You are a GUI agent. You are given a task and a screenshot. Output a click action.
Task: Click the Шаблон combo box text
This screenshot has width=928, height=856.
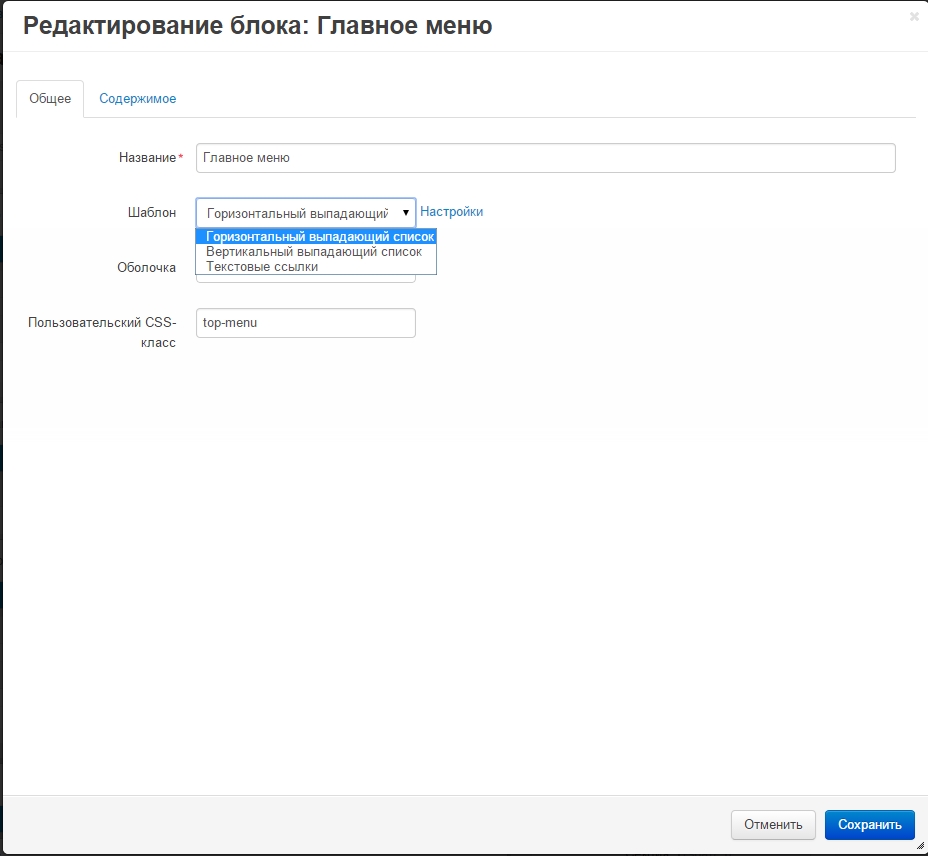296,213
